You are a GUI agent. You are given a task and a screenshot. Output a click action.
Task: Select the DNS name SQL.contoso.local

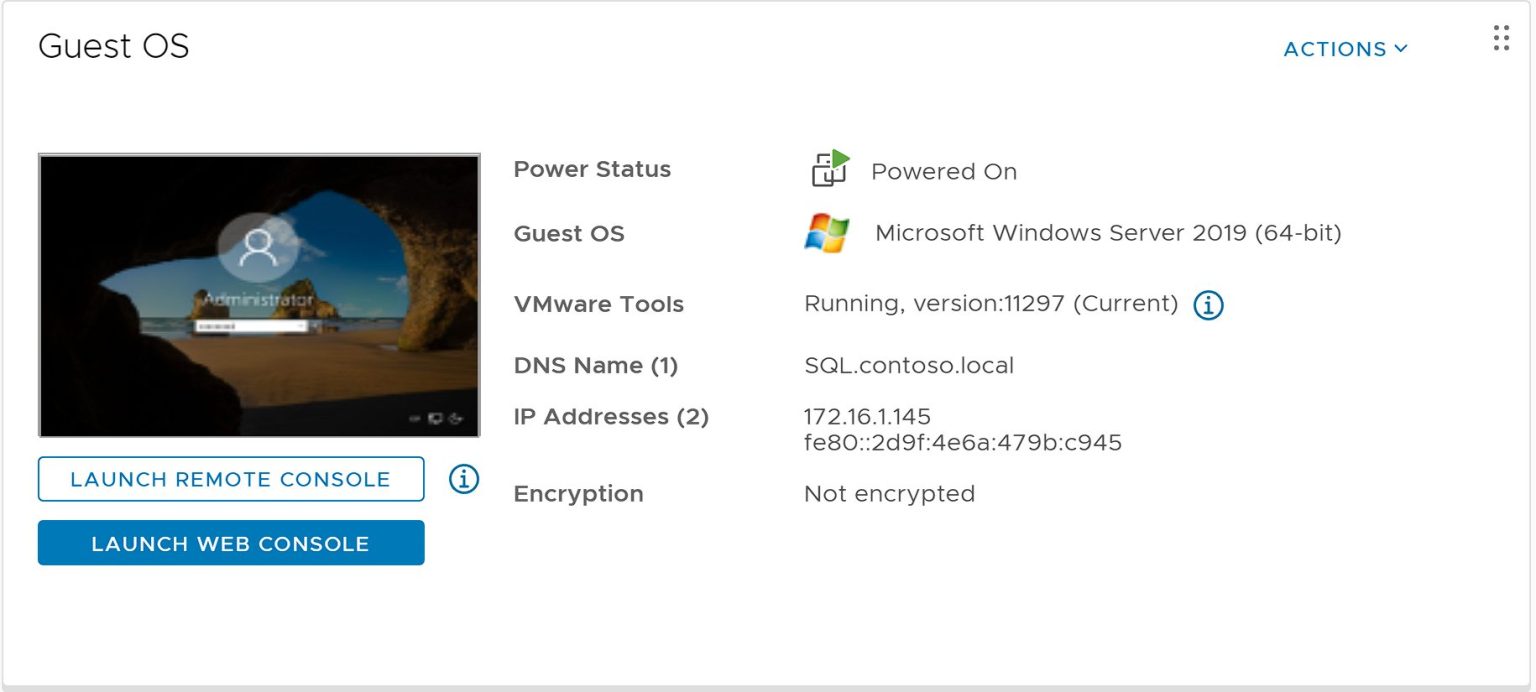pyautogui.click(x=908, y=365)
